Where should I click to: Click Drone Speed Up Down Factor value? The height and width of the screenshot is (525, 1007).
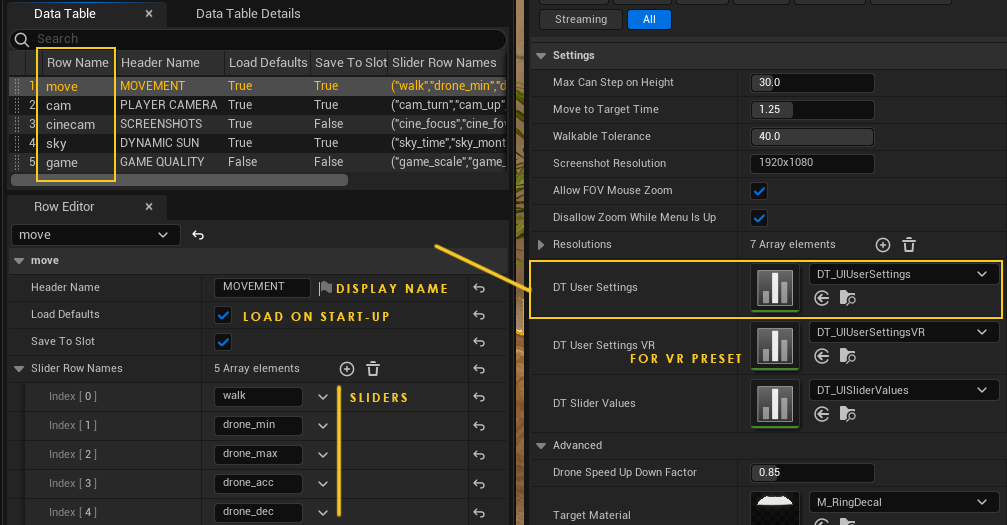click(x=812, y=473)
